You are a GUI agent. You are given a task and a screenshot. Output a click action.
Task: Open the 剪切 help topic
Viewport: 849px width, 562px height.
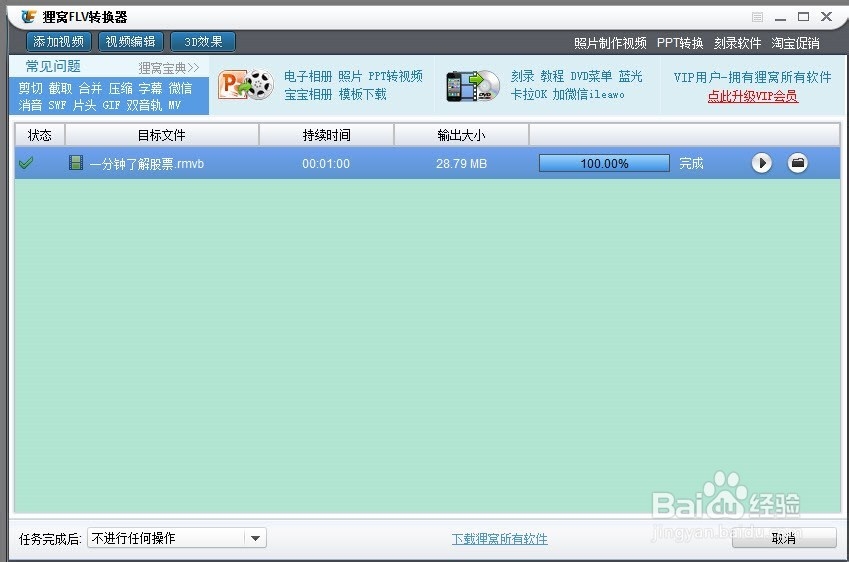click(30, 88)
